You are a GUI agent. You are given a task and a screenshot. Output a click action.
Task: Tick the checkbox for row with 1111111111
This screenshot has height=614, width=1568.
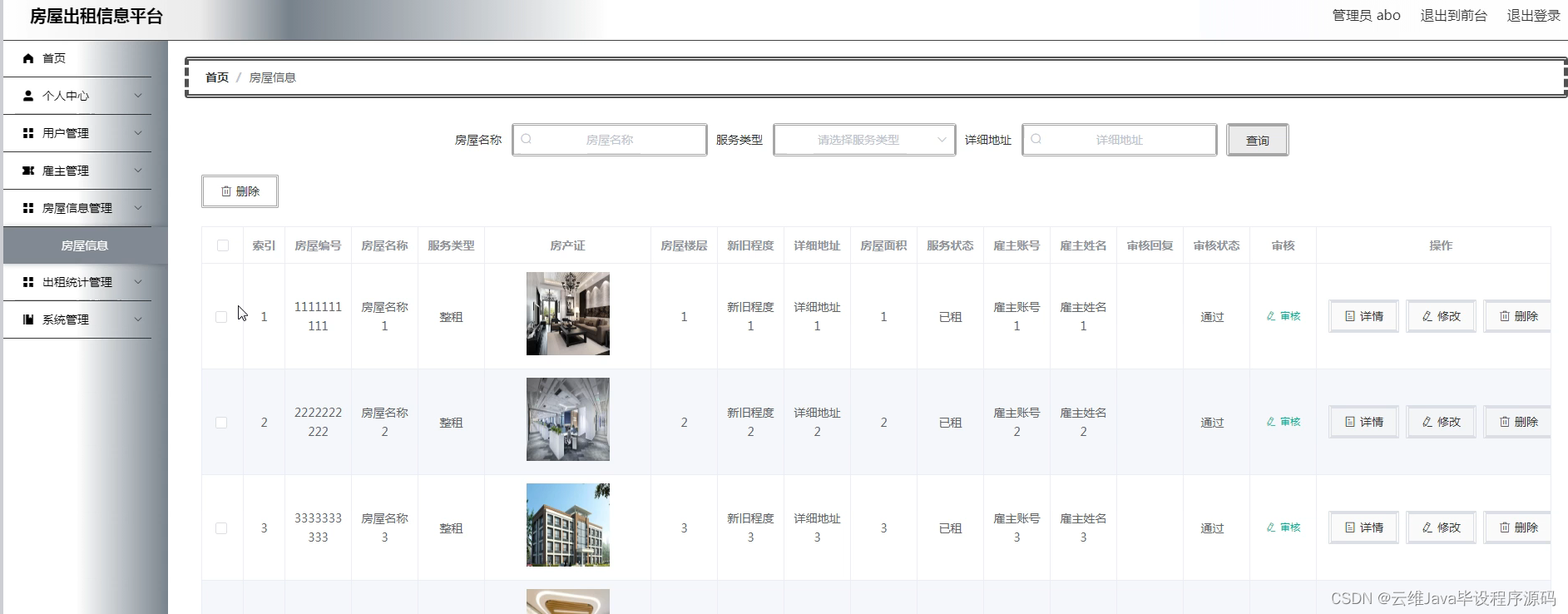221,317
